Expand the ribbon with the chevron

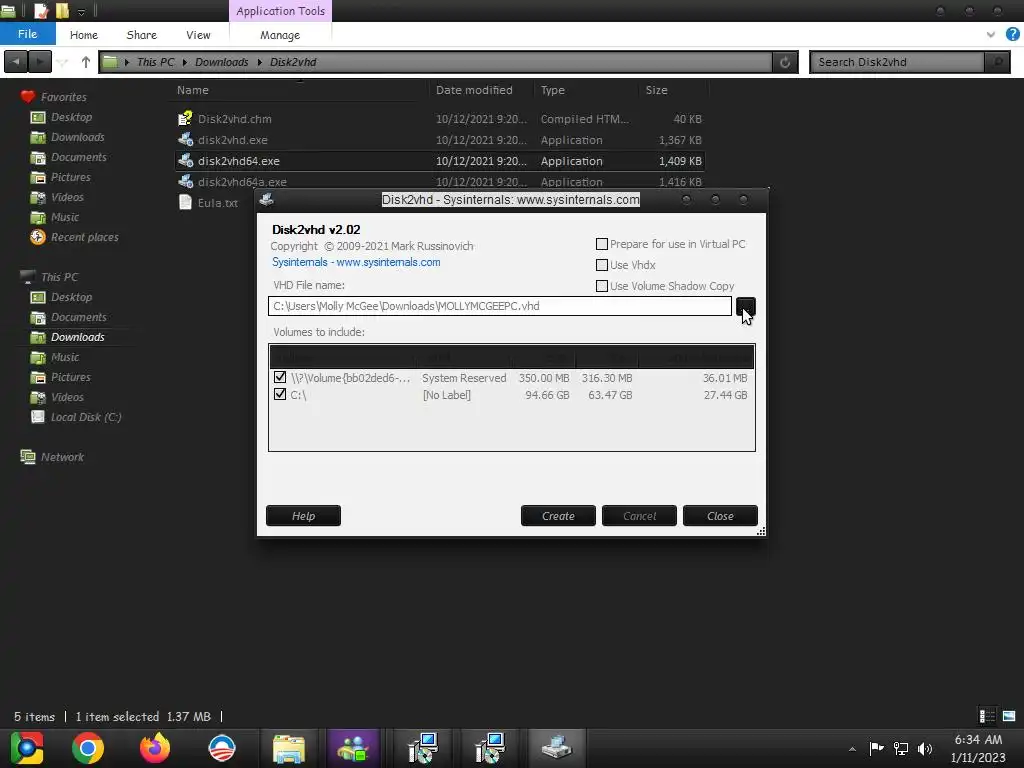tap(991, 35)
